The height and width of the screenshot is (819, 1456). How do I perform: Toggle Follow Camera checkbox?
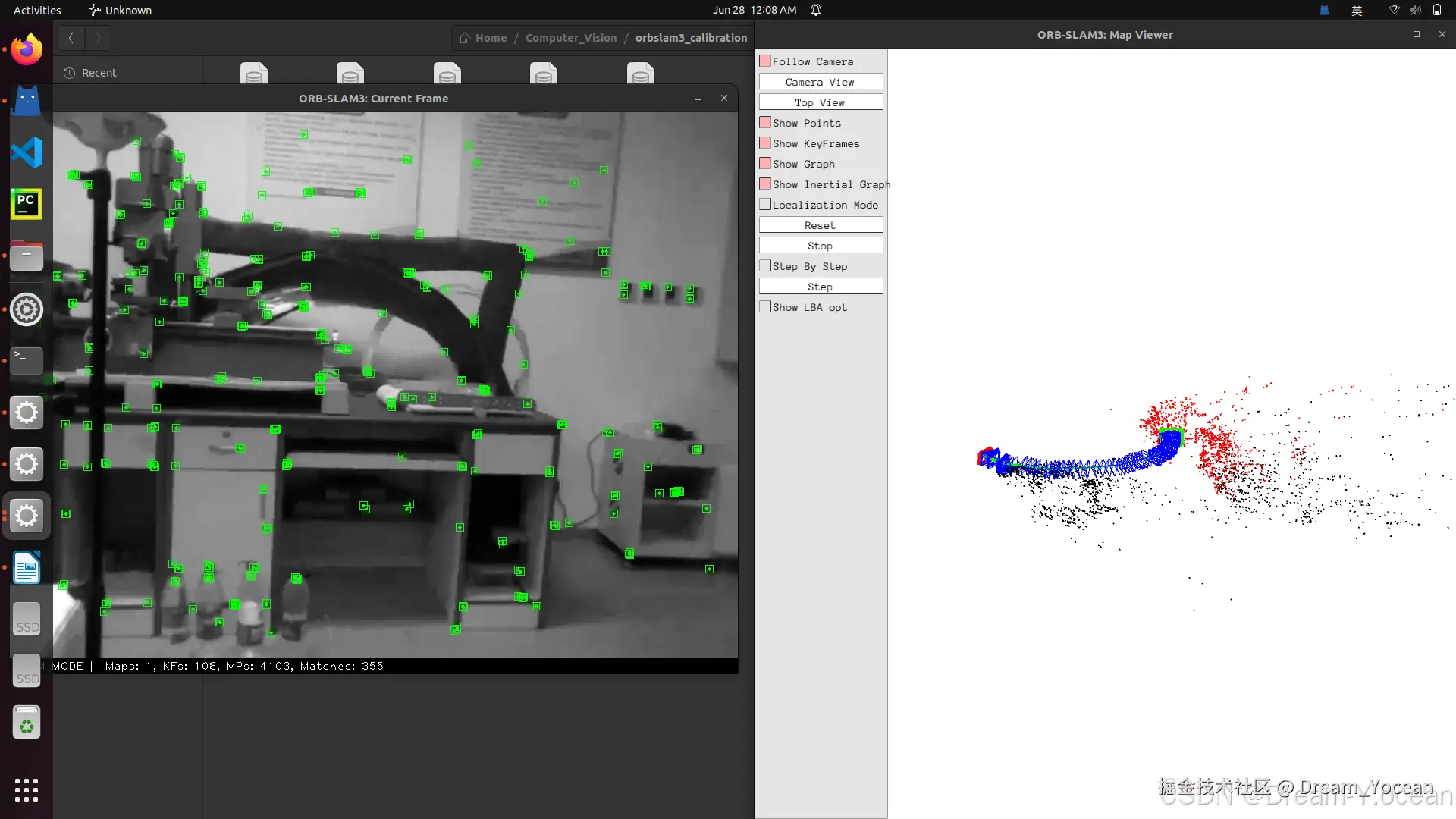[765, 61]
